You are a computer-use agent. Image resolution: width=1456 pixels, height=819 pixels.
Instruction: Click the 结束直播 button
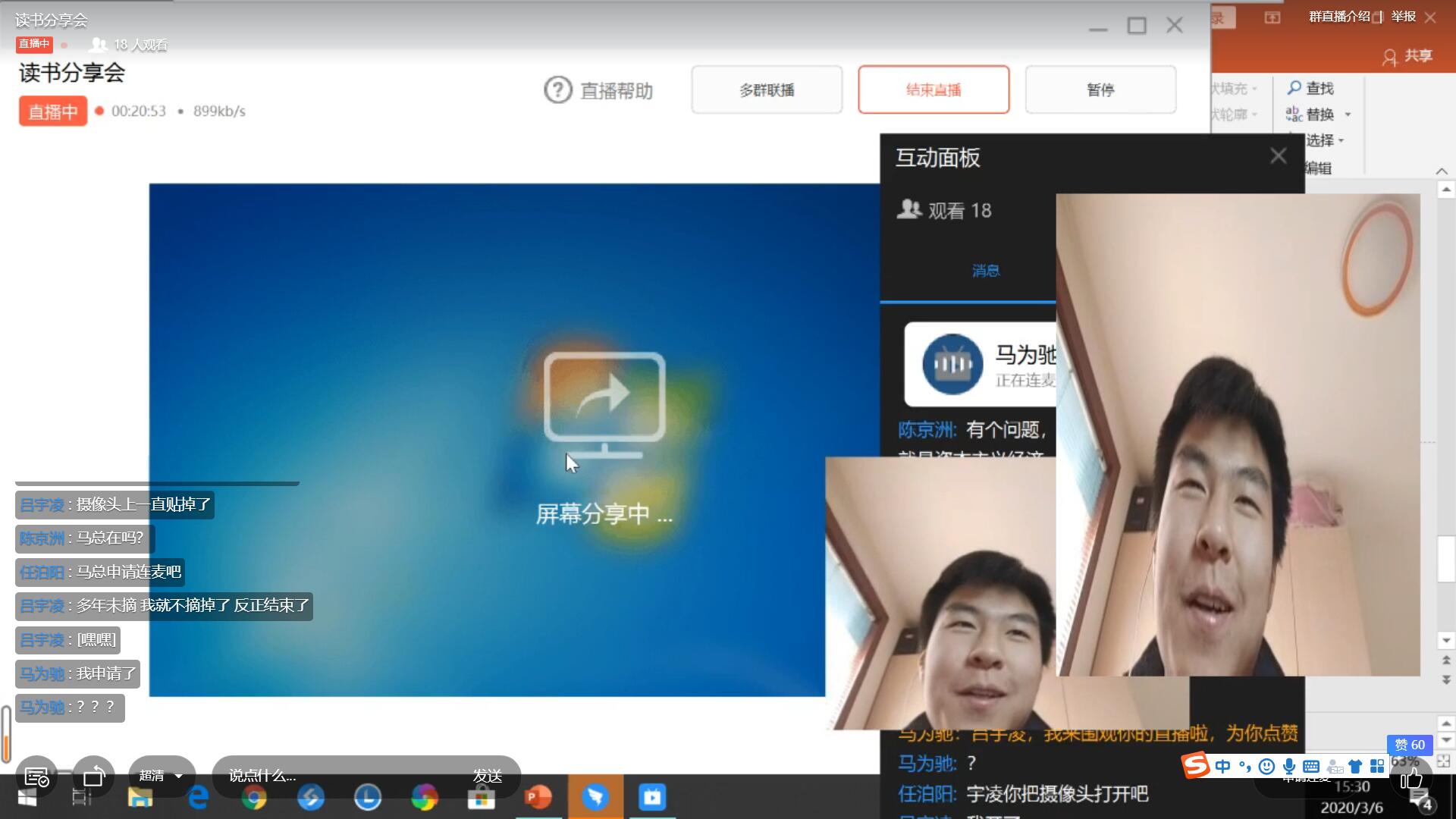tap(934, 90)
